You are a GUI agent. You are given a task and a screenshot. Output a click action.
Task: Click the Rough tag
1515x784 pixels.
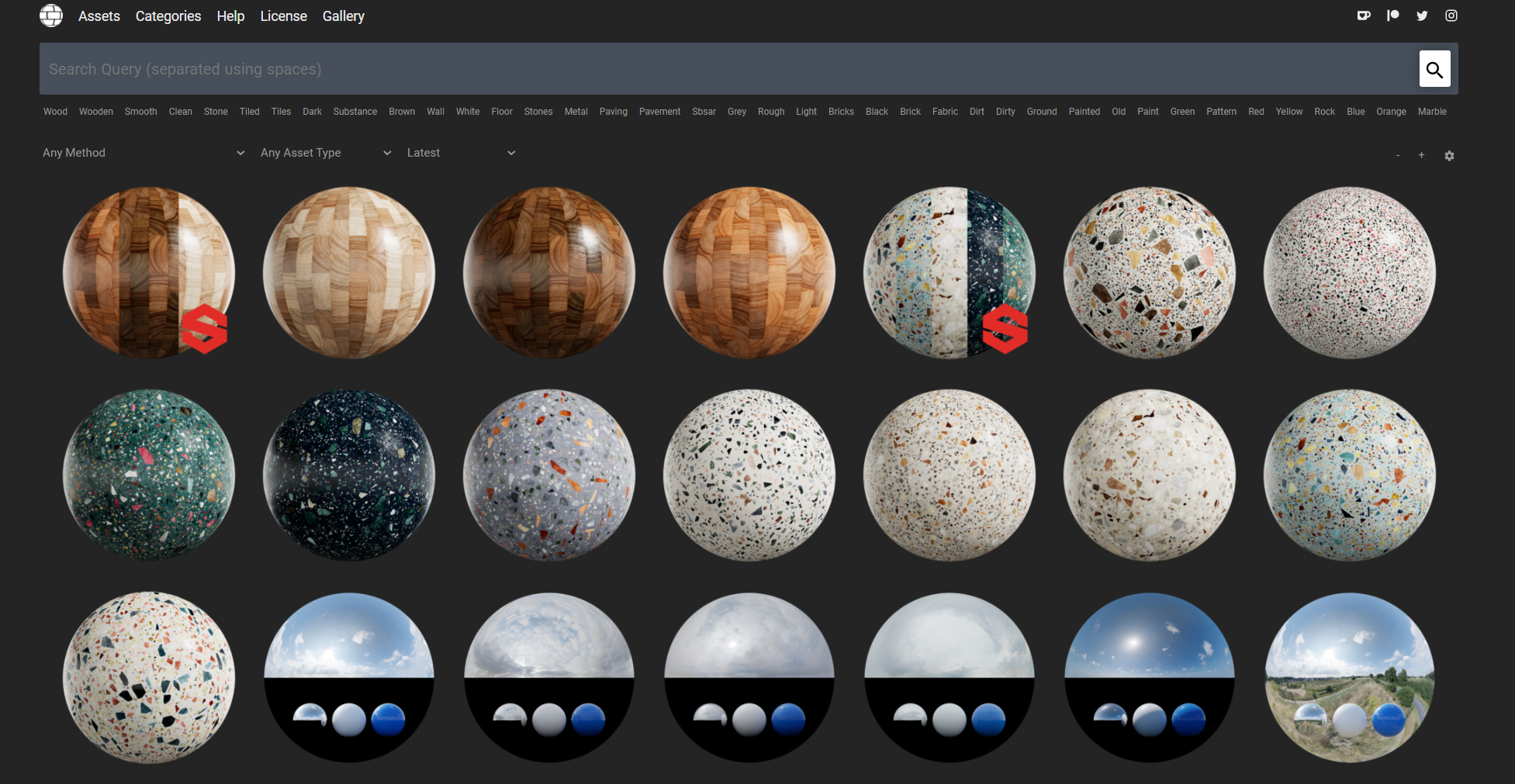[771, 112]
